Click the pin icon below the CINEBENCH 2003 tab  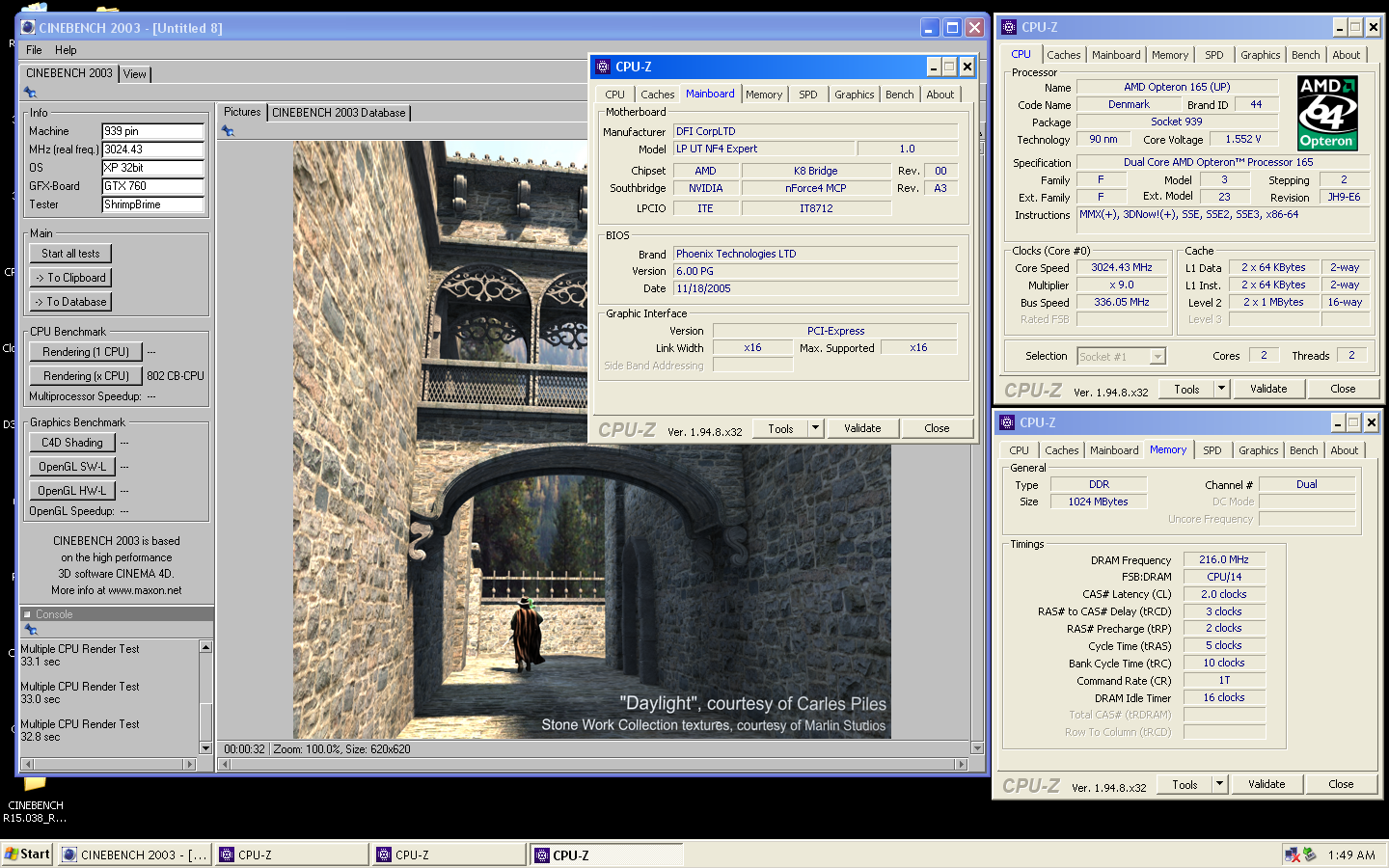coord(30,93)
